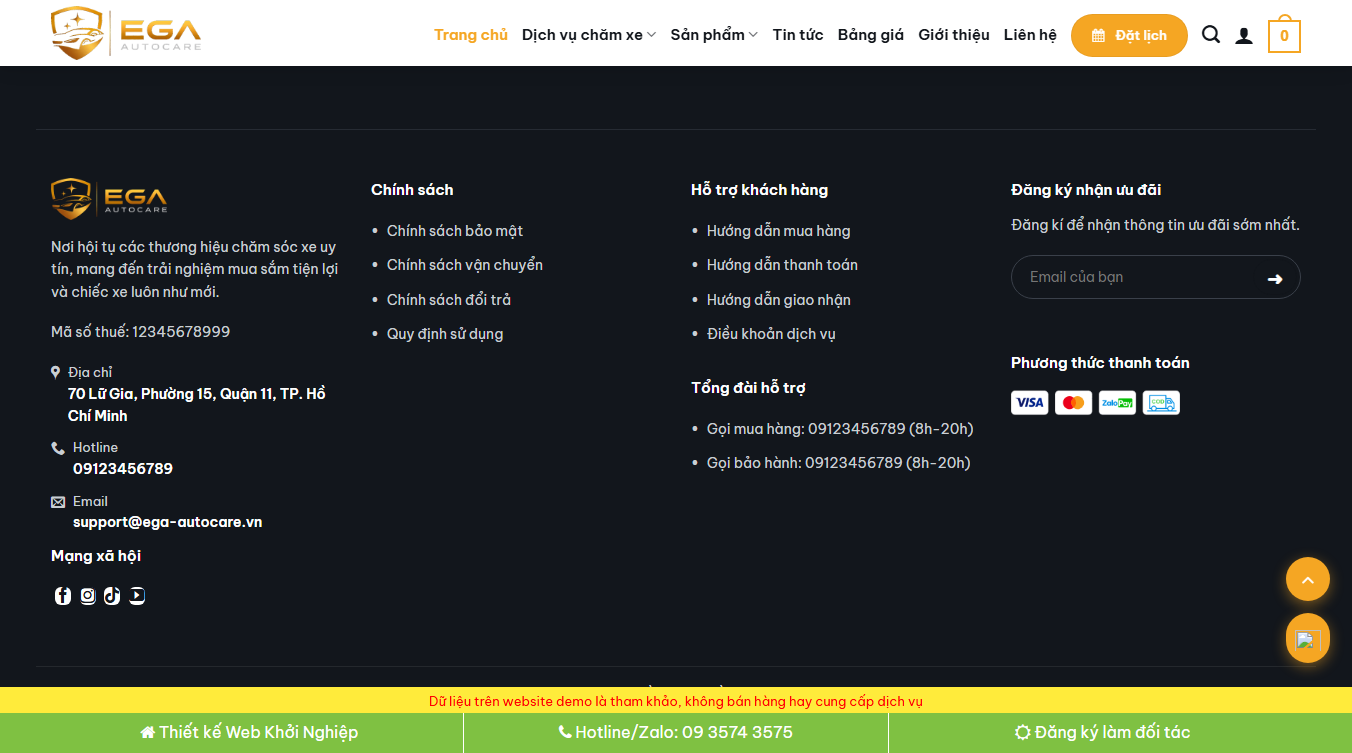Click Đăng ký làm đối tác link

pyautogui.click(x=1102, y=733)
